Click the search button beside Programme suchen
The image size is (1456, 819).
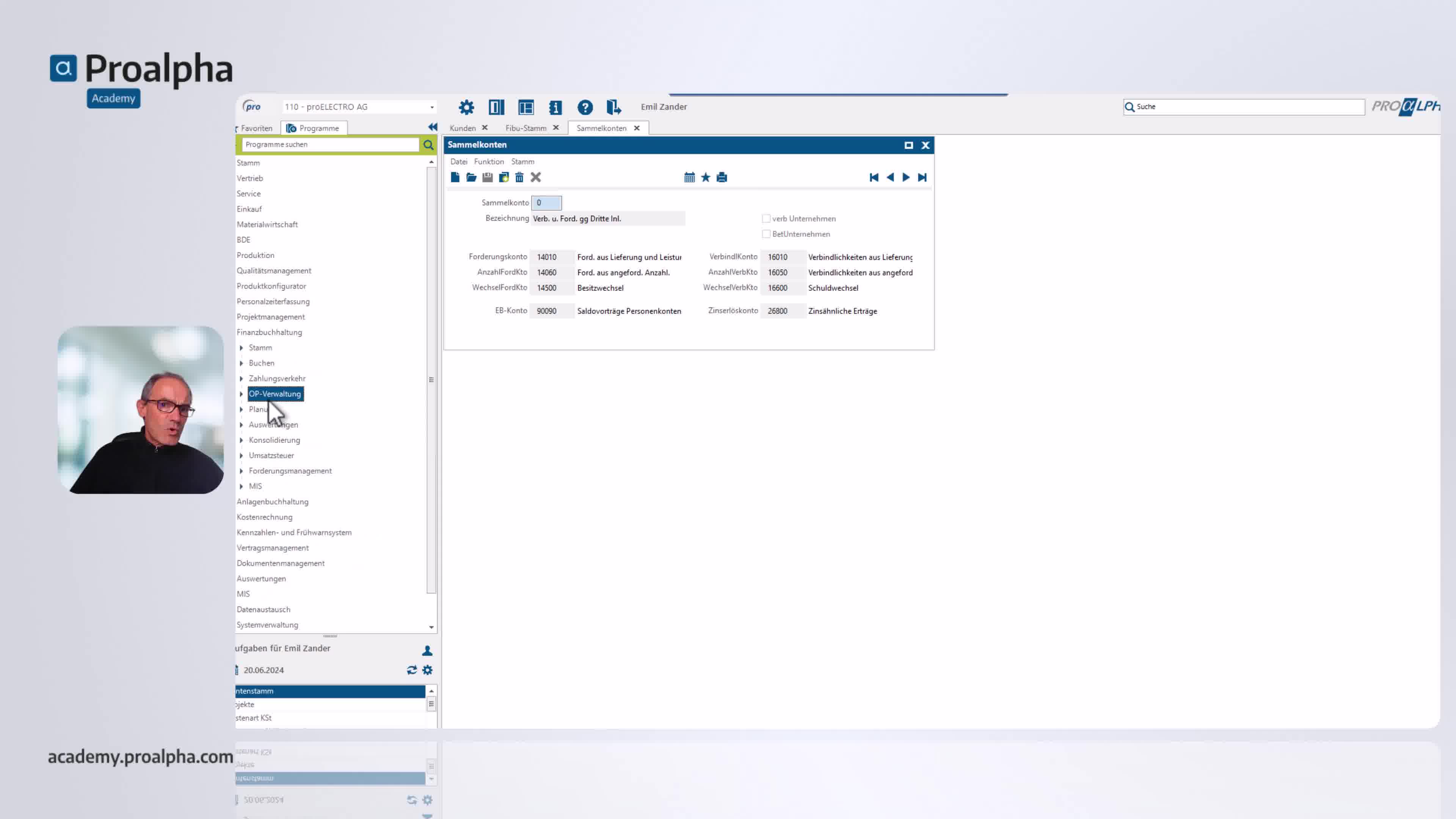428,145
